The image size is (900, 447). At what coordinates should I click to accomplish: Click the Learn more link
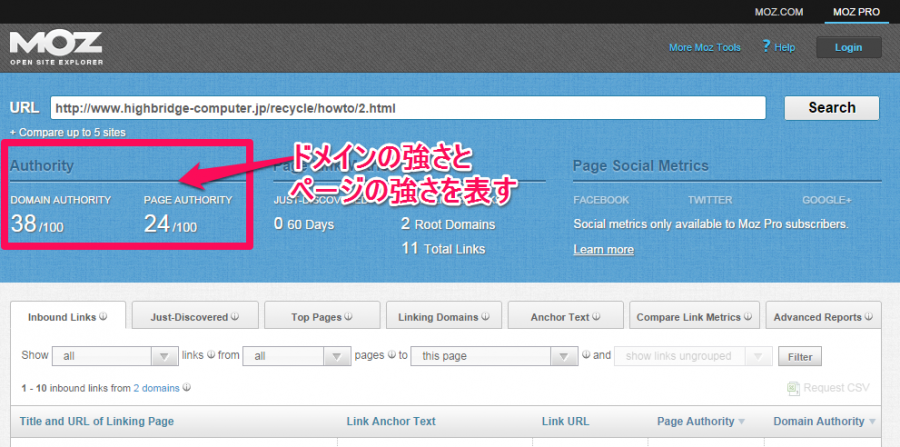[x=603, y=250]
